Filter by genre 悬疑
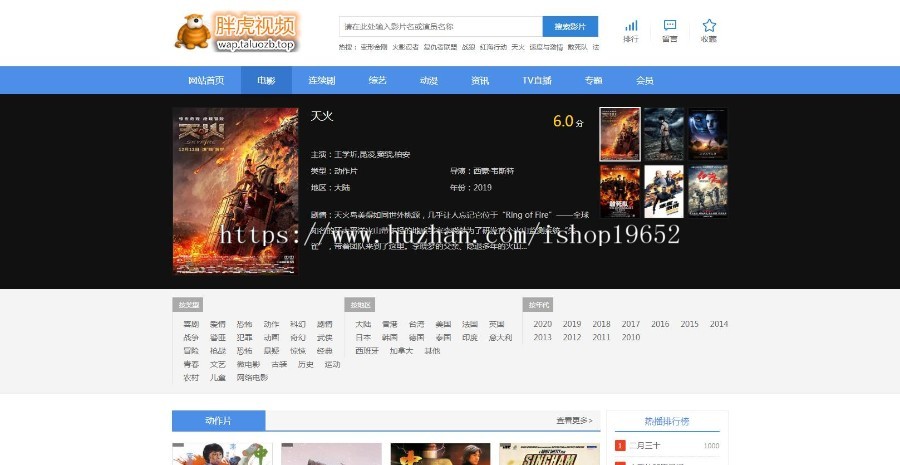Viewport: 900px width, 465px height. point(271,350)
